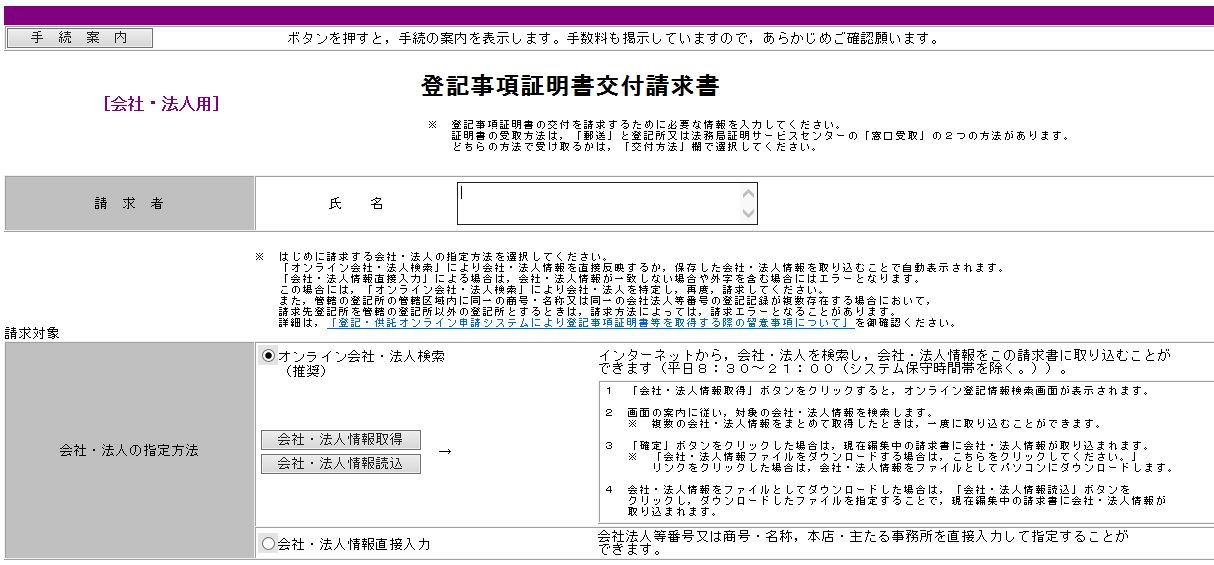This screenshot has width=1214, height=565.
Task: Click instruction step 4 about file download
Action: [885, 500]
